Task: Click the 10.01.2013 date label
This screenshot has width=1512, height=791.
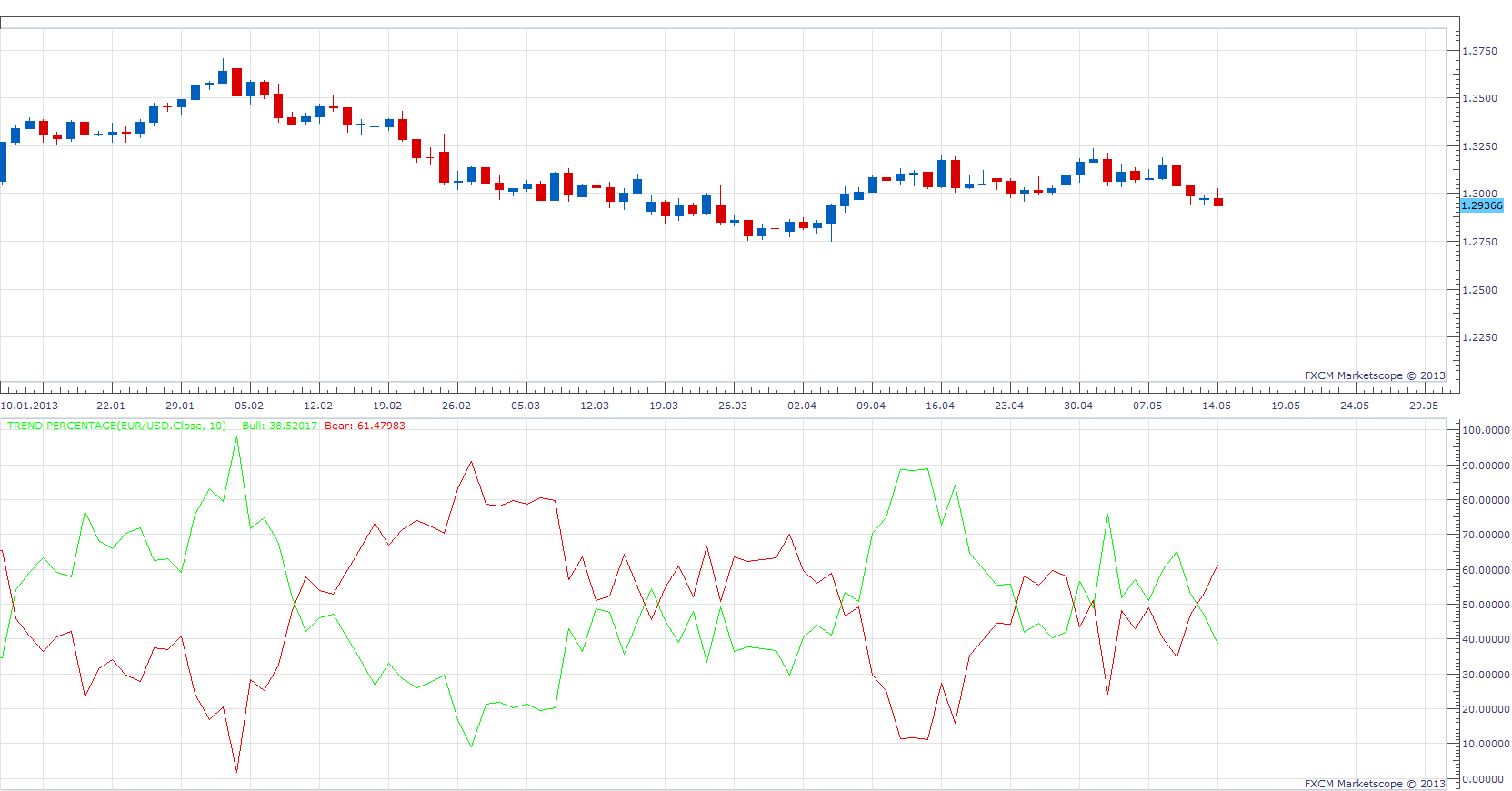Action: pyautogui.click(x=29, y=406)
